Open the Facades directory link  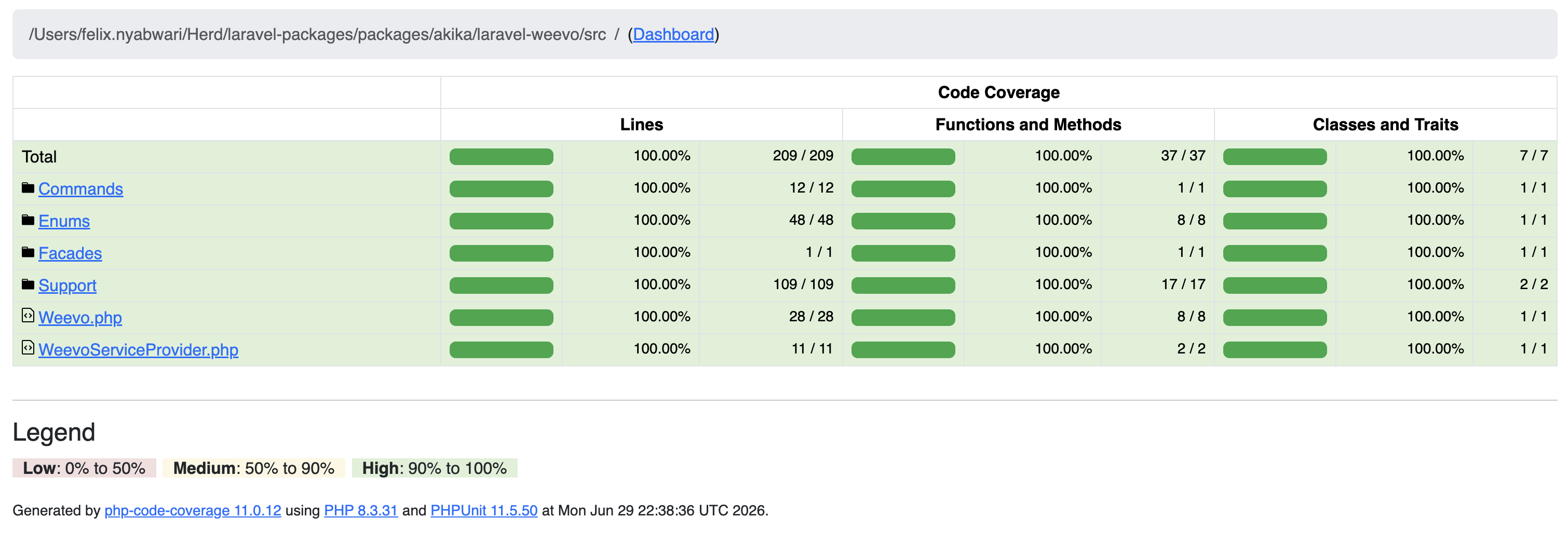point(70,254)
